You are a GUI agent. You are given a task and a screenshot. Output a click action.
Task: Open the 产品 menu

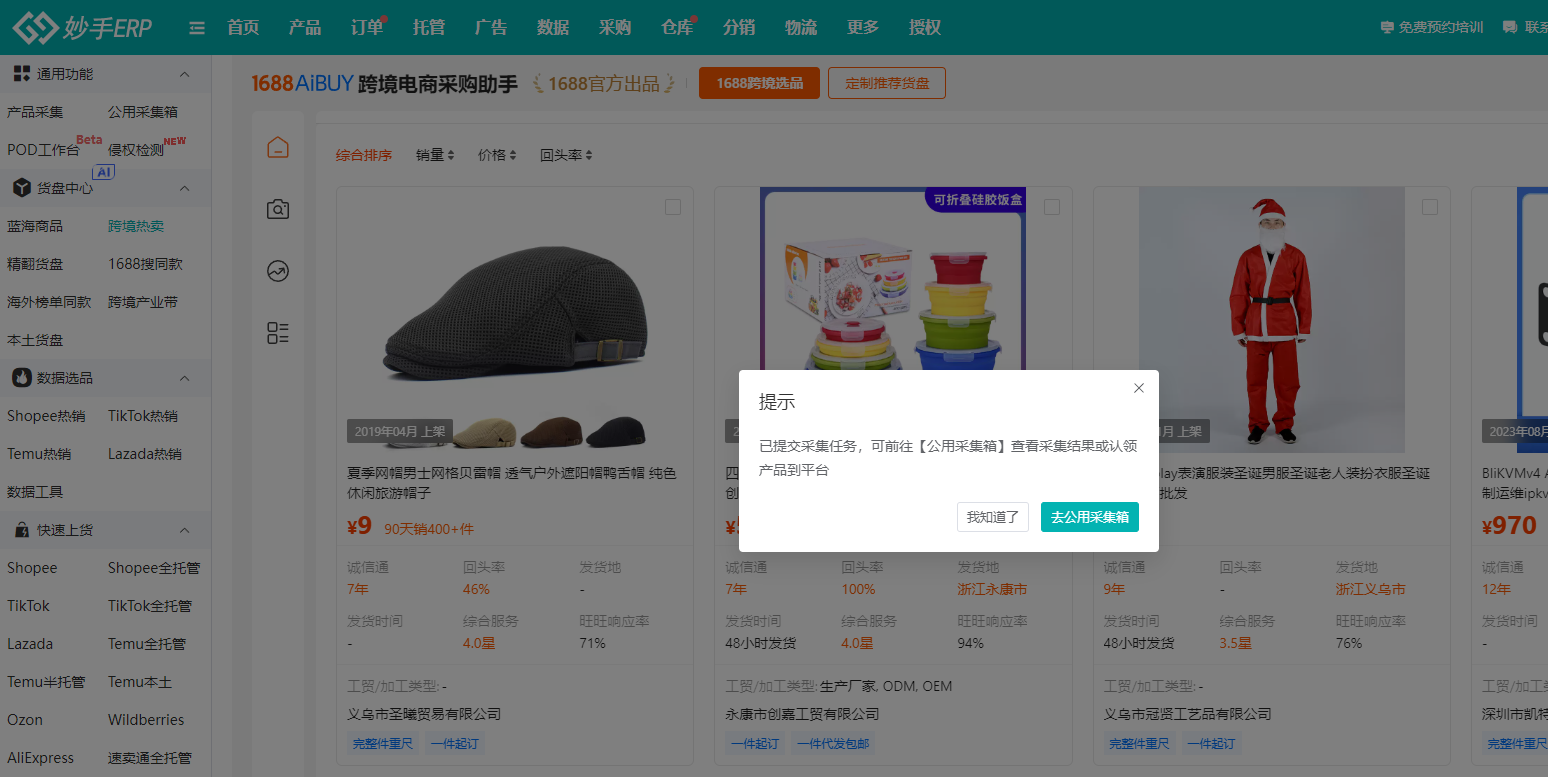point(305,28)
